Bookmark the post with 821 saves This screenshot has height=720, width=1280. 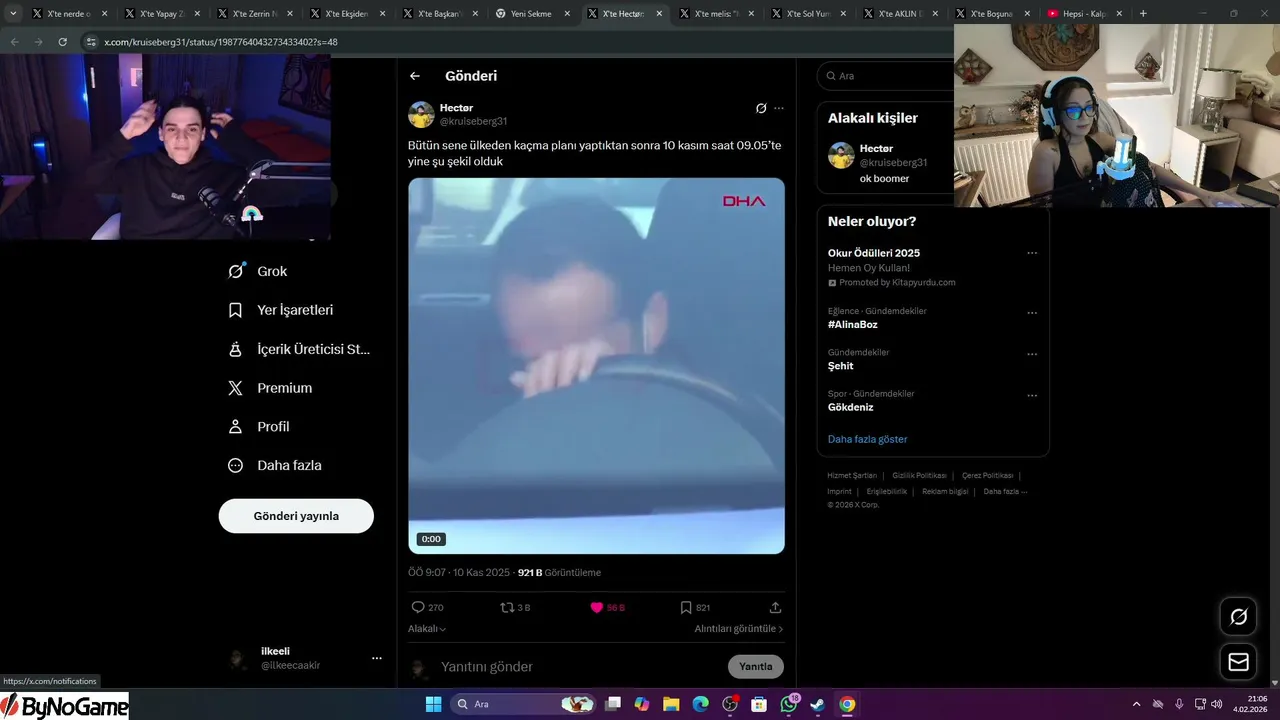[x=695, y=607]
